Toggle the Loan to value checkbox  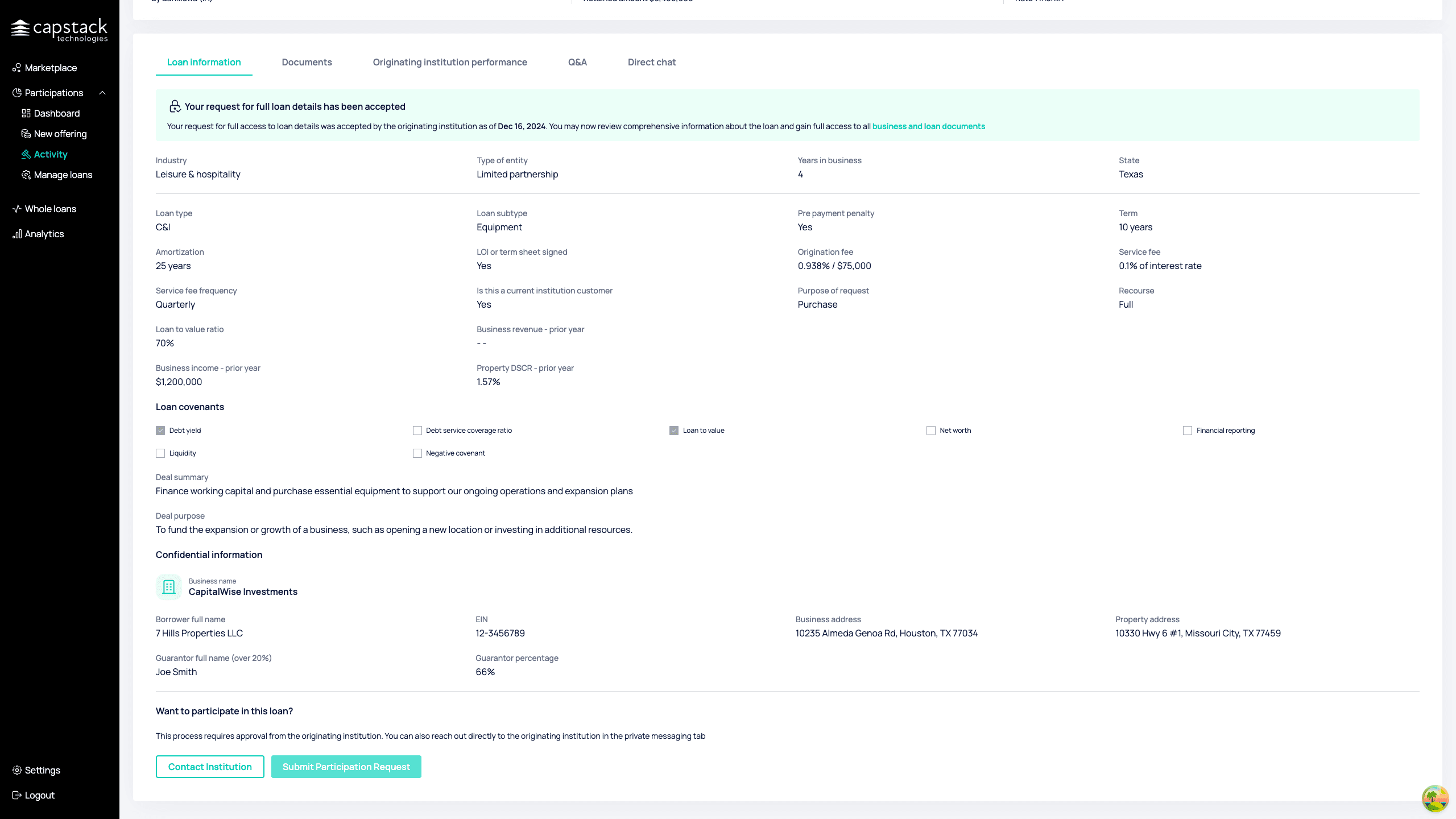point(674,431)
